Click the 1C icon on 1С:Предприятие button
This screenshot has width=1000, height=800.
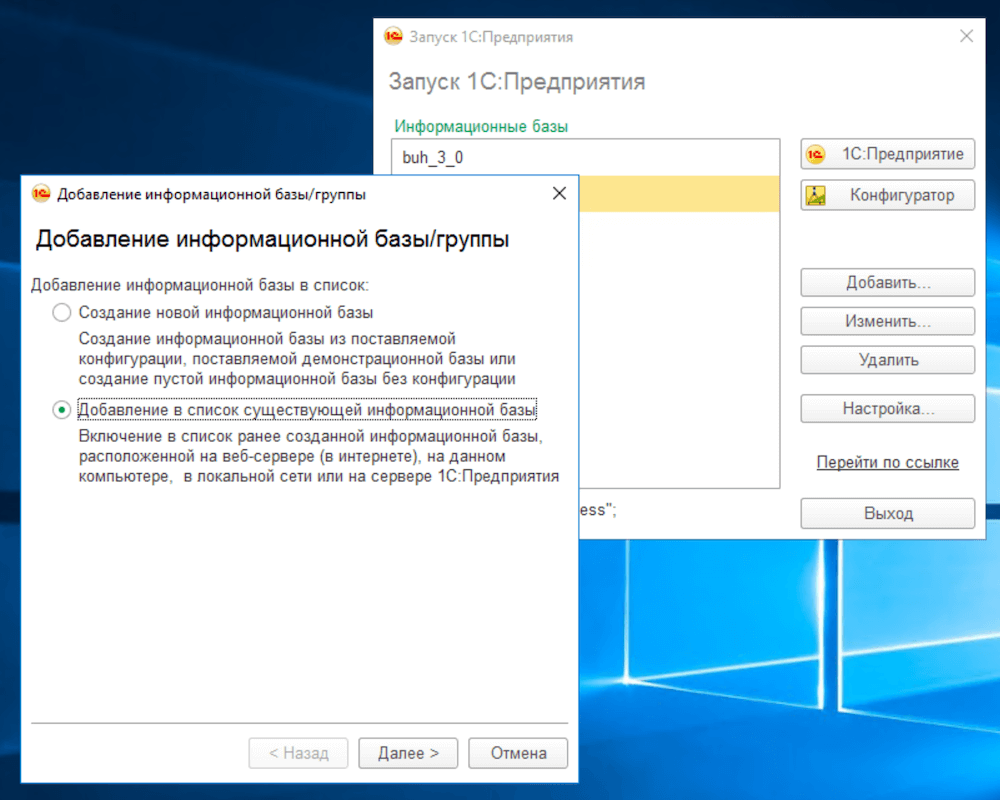pyautogui.click(x=816, y=154)
